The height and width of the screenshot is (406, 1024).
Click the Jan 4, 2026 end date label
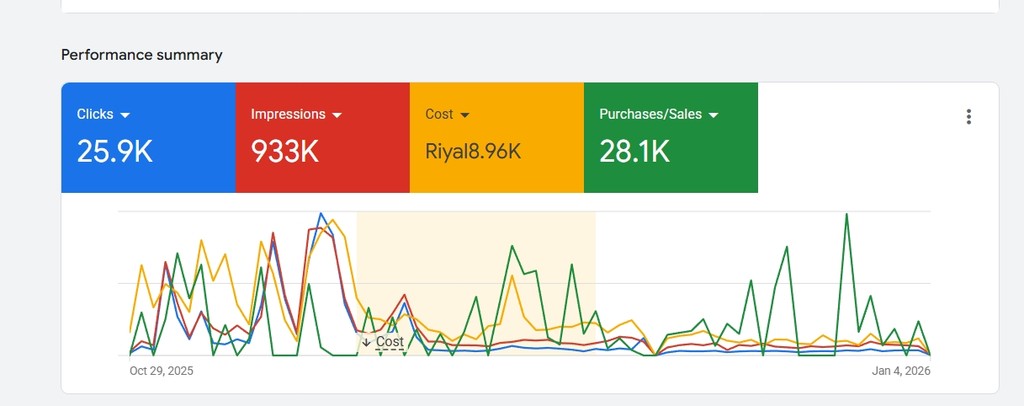pyautogui.click(x=900, y=371)
